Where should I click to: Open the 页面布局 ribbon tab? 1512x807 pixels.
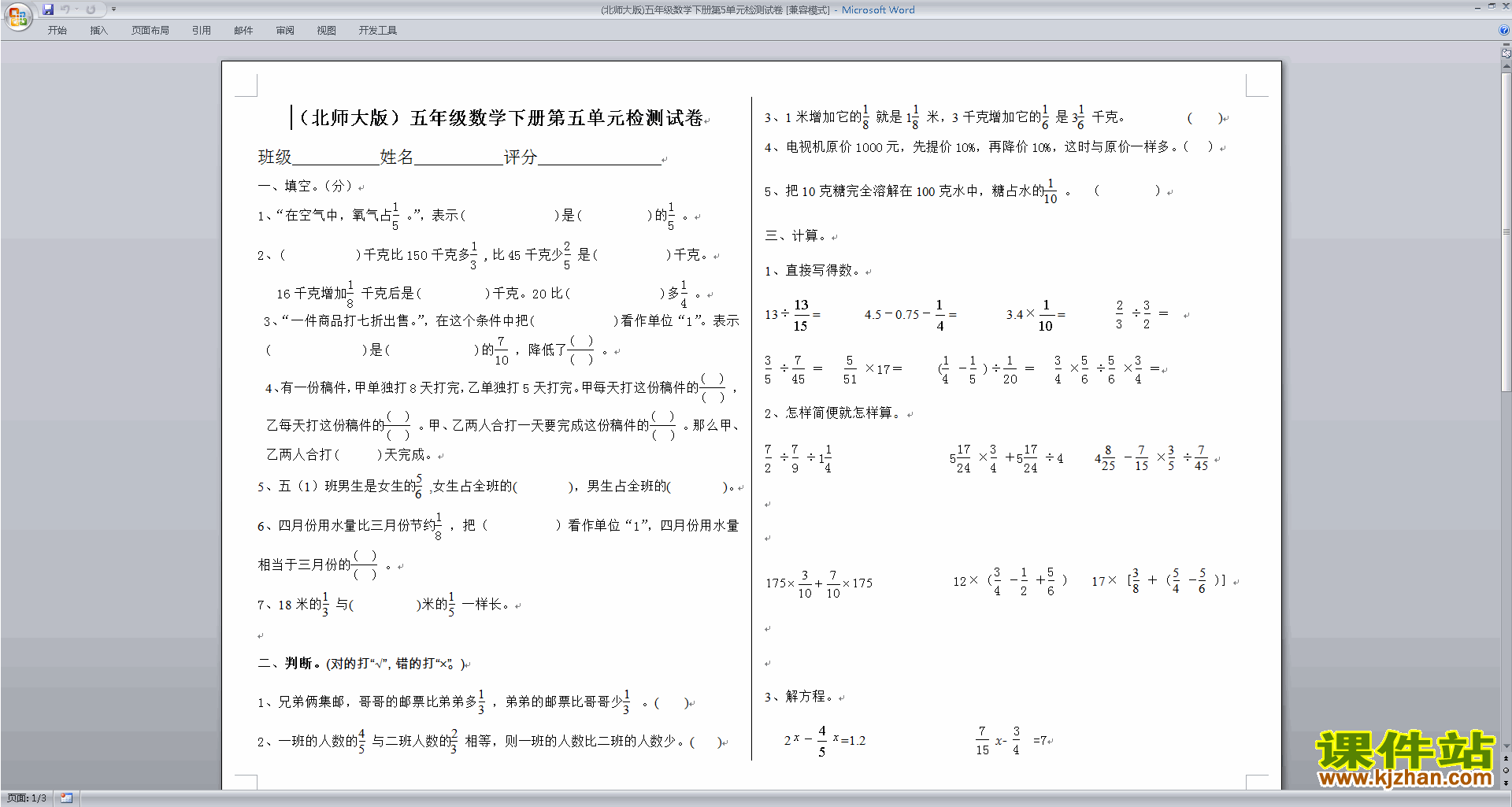150,31
